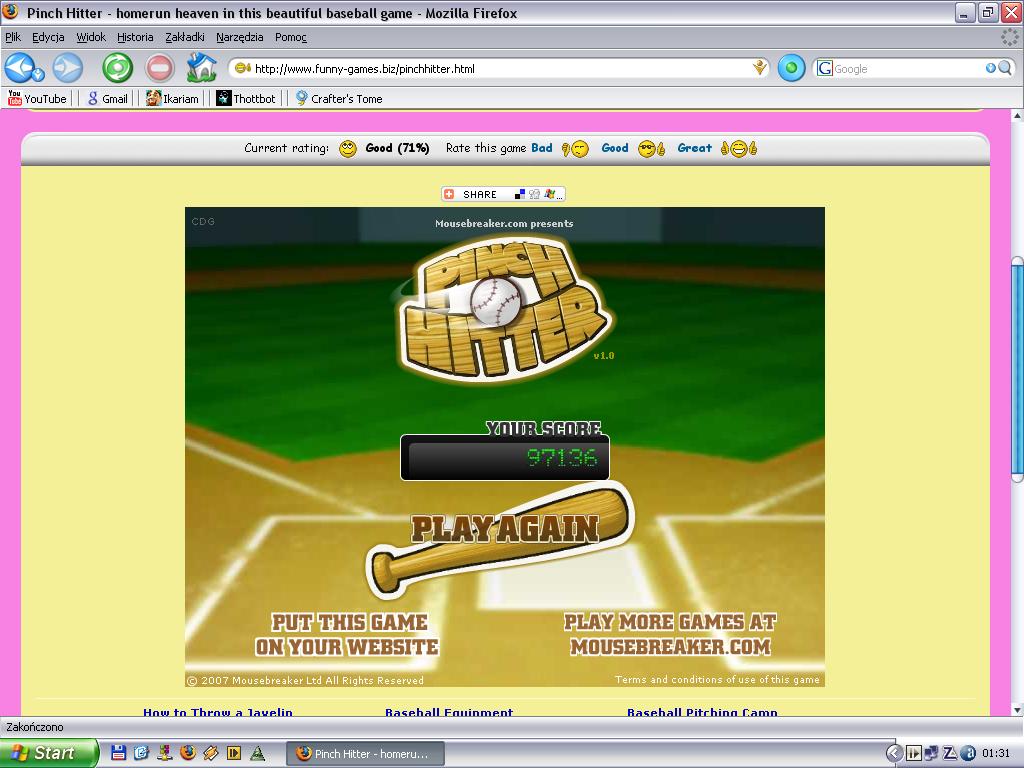This screenshot has height=768, width=1024.
Task: Click the yellow play quick launch icon
Action: pos(234,753)
